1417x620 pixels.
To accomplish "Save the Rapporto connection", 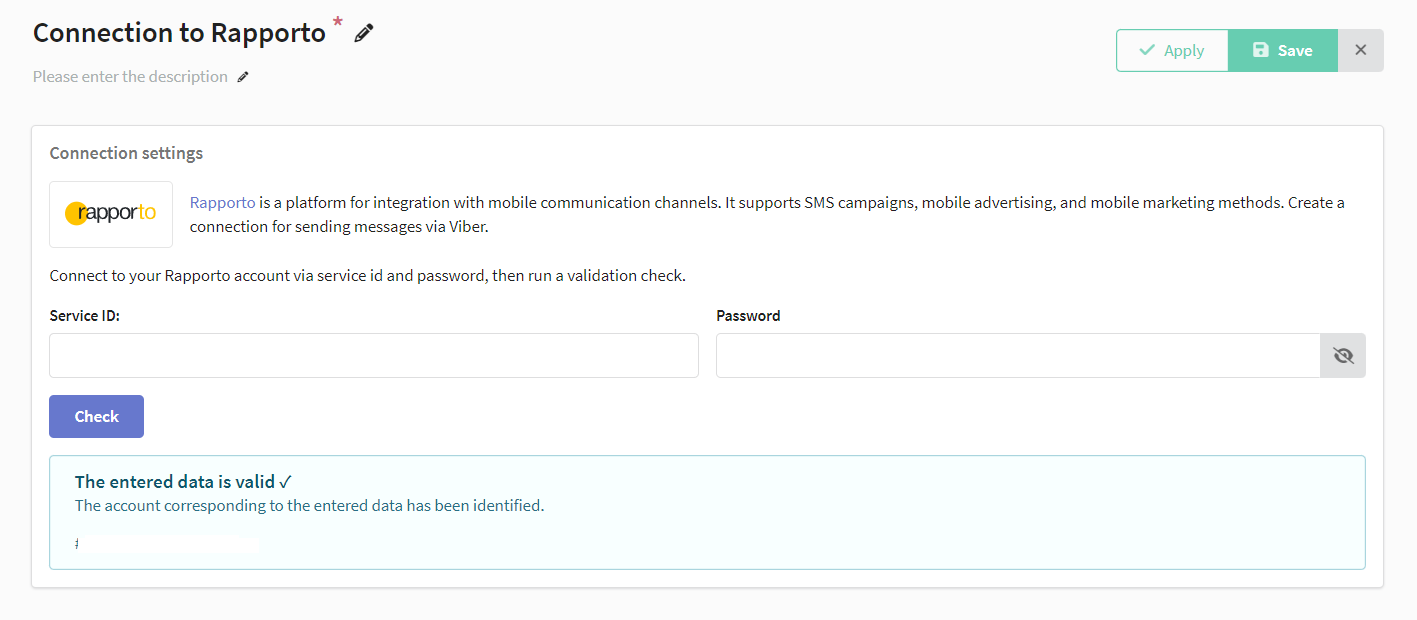I will (x=1283, y=50).
